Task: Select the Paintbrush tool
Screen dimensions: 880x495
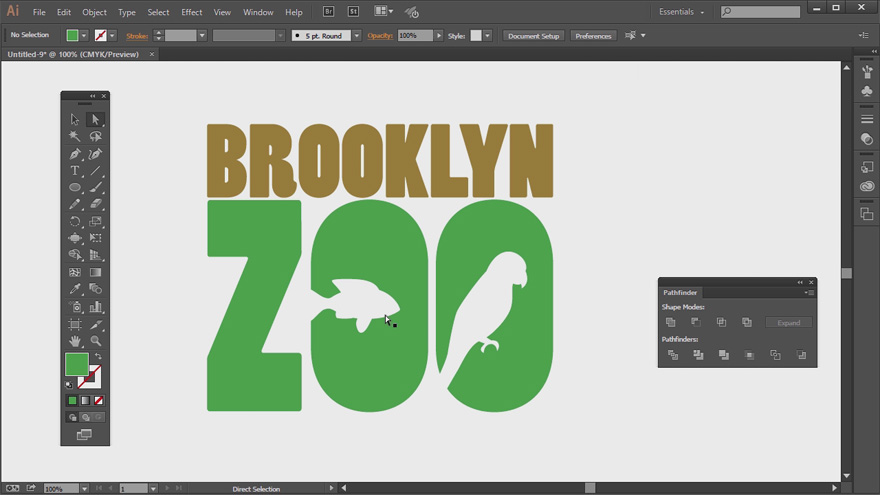Action: click(95, 187)
